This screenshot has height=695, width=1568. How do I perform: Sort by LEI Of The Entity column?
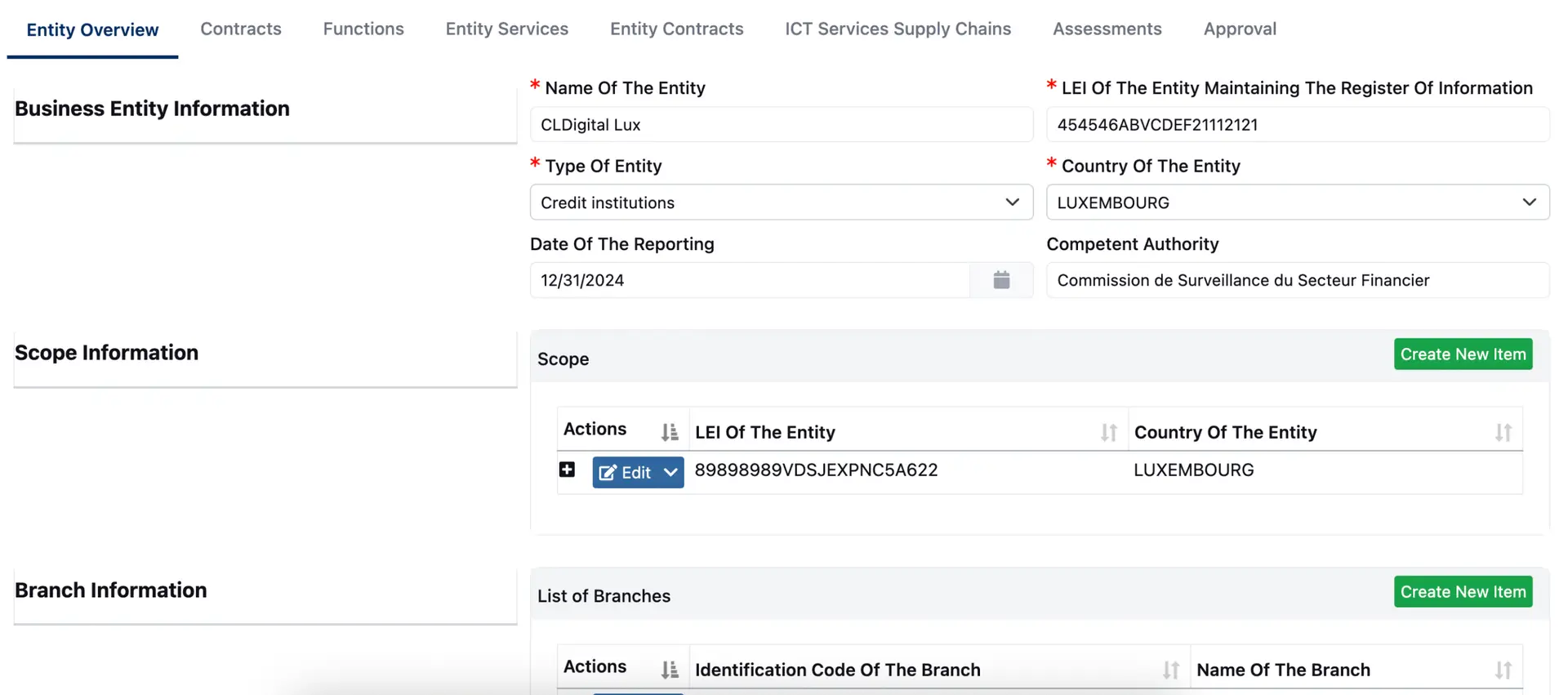(x=1108, y=432)
